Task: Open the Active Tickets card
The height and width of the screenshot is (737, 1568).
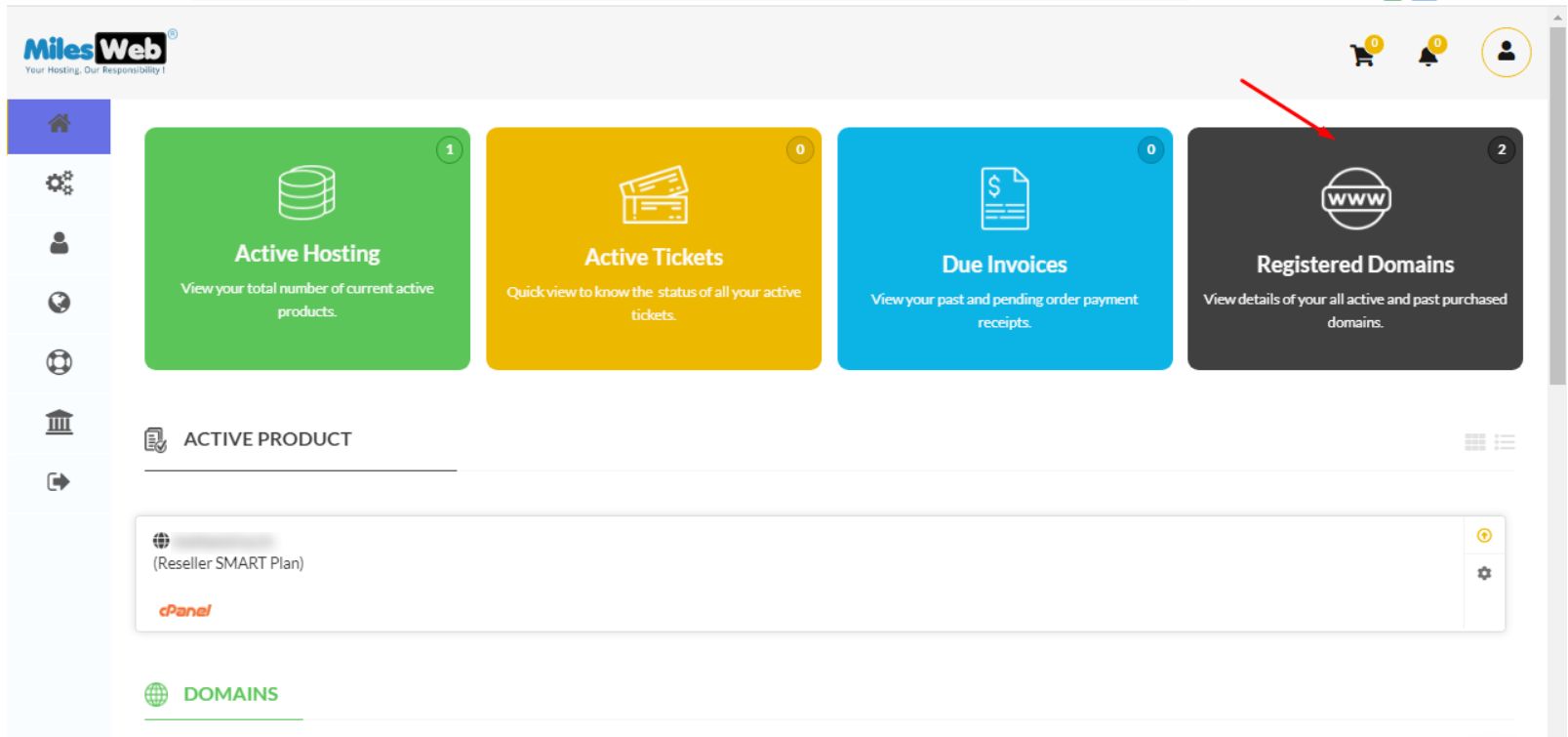Action: (654, 249)
